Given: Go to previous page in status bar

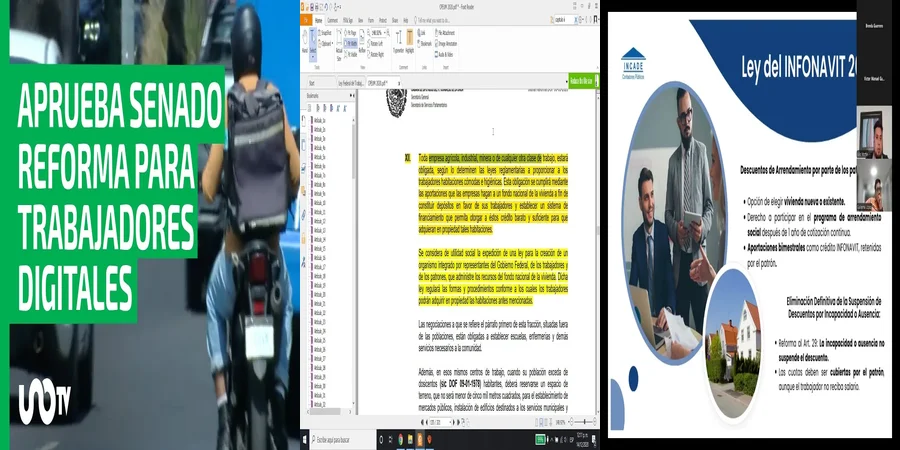Looking at the screenshot, I should click(x=426, y=422).
